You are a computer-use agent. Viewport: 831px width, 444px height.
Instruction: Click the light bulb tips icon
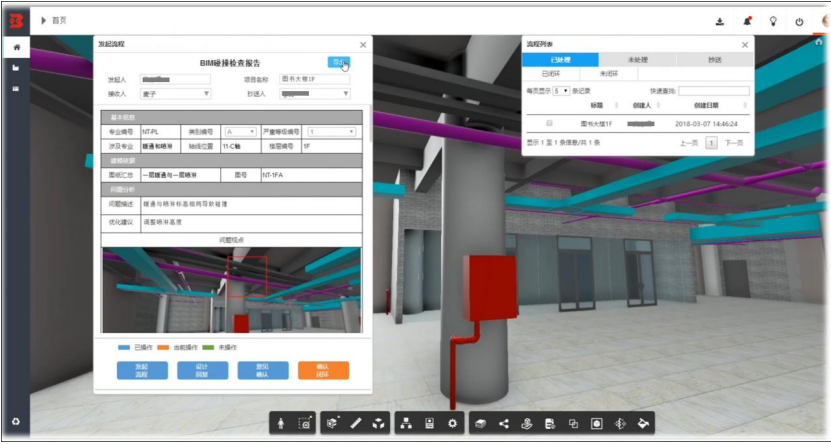[x=773, y=22]
